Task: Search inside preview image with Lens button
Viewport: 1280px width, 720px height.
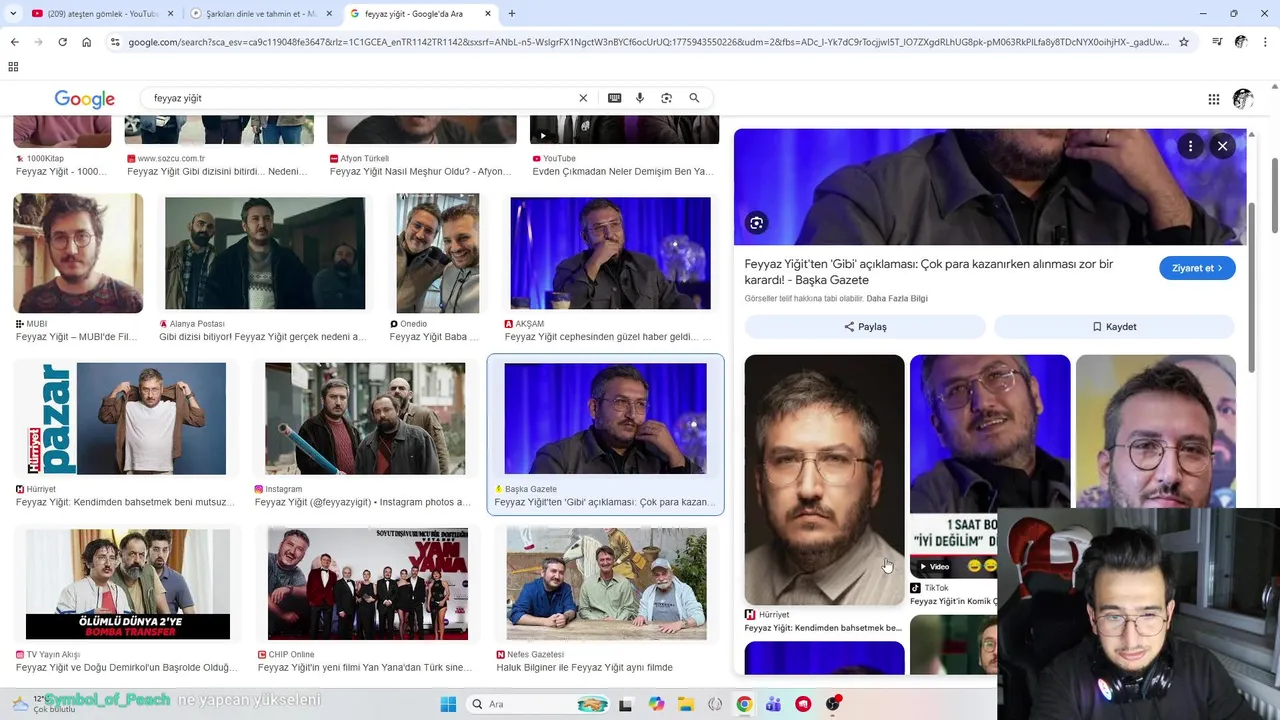Action: (757, 223)
